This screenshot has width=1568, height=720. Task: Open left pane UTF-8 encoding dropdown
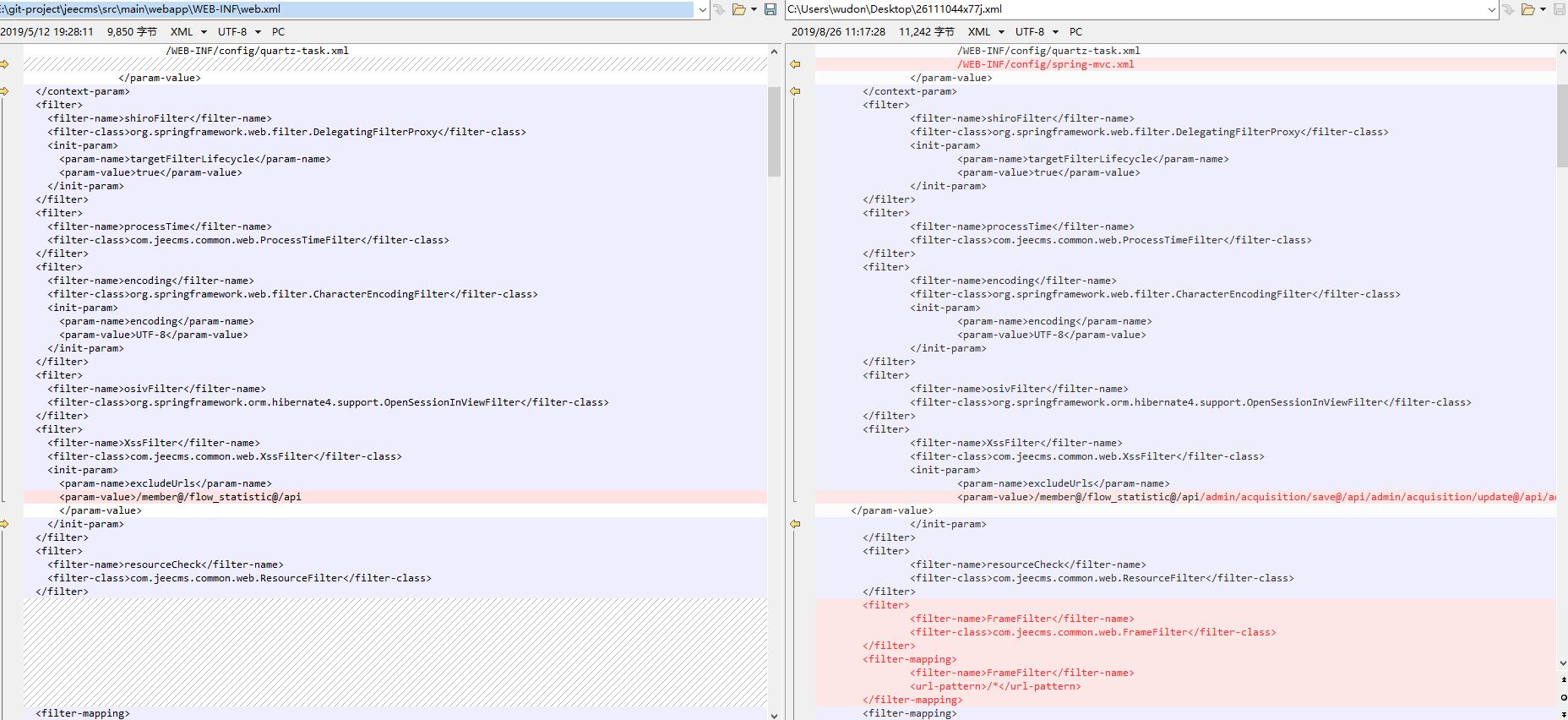[239, 31]
